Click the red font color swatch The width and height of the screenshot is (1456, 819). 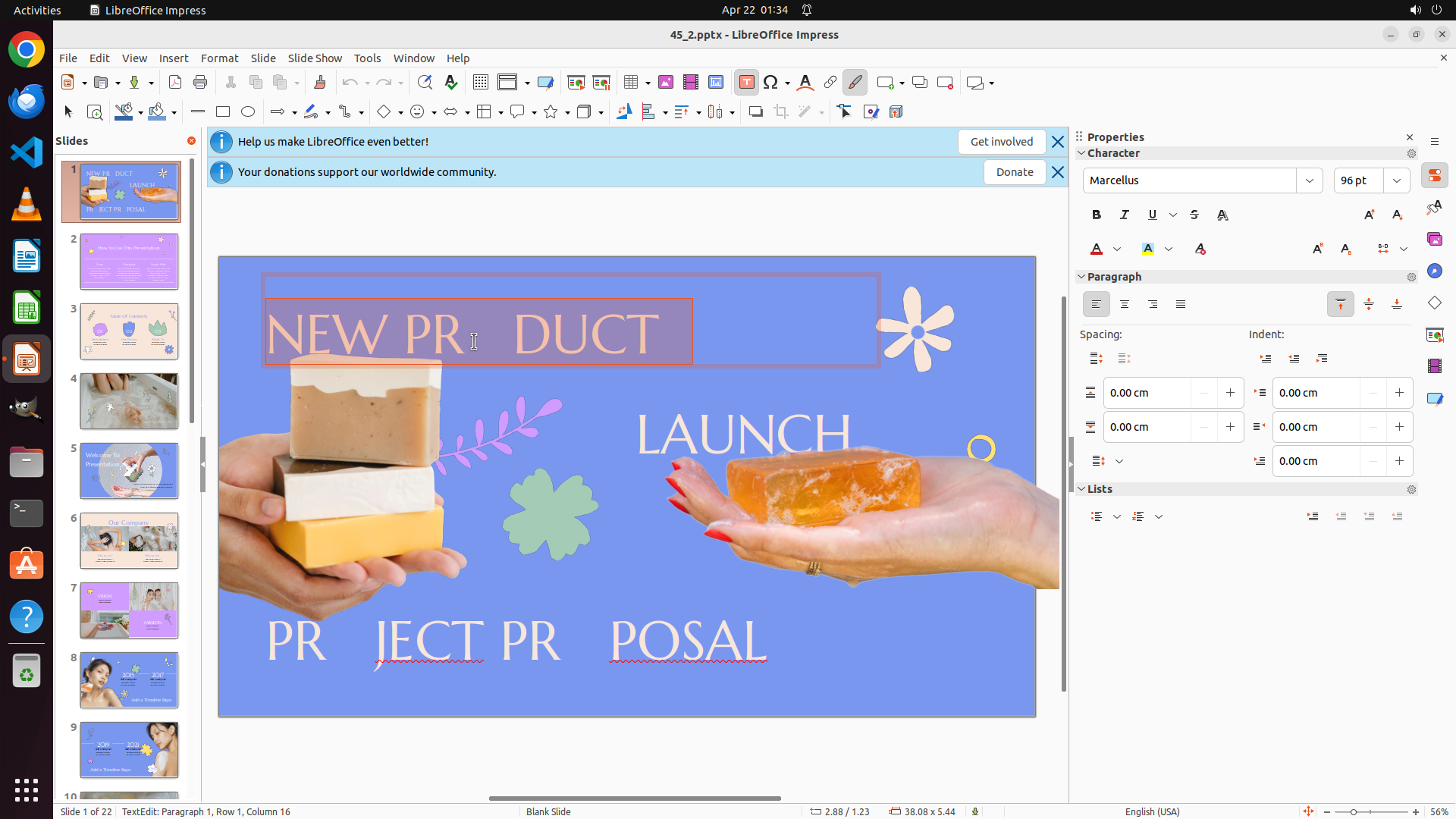tap(1097, 249)
